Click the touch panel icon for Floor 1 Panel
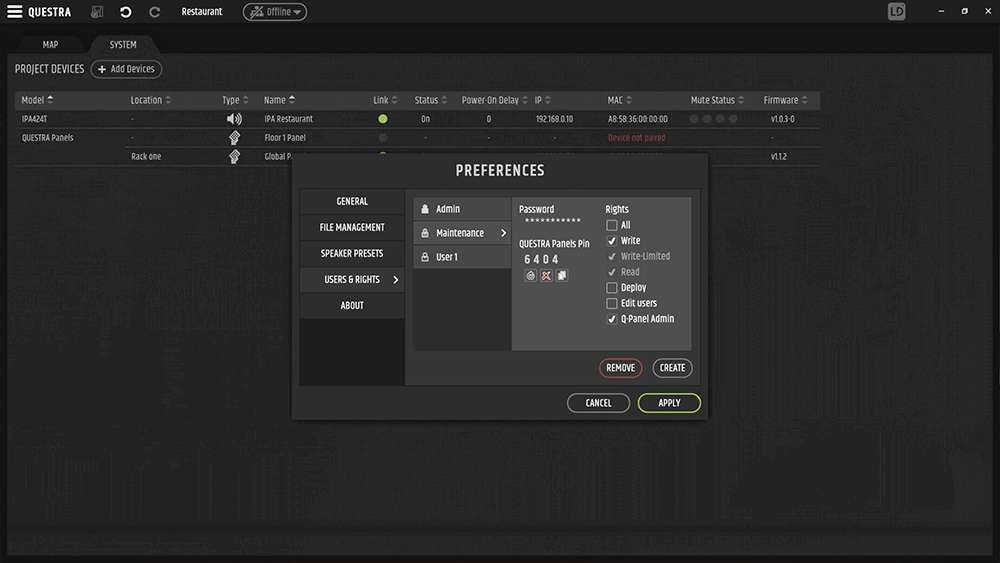1000x563 pixels. [234, 138]
